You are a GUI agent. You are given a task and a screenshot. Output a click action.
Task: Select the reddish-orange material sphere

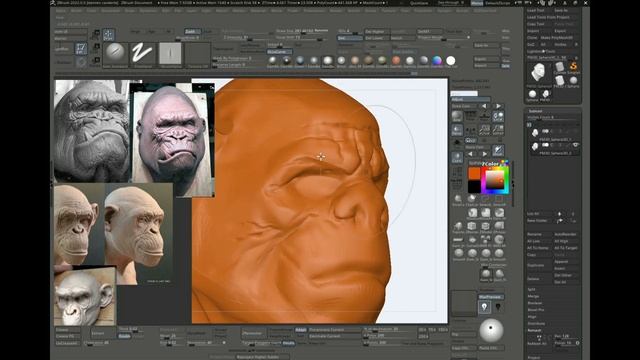(x=396, y=61)
